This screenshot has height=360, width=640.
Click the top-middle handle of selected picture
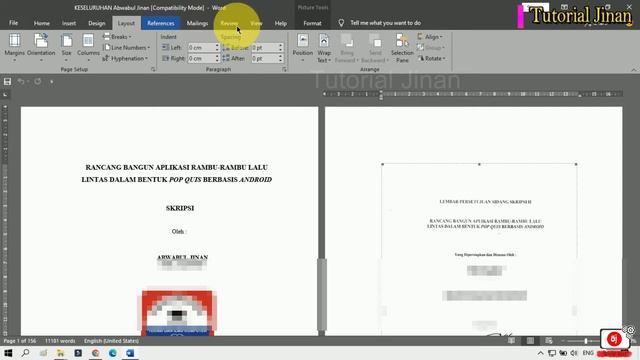point(479,164)
